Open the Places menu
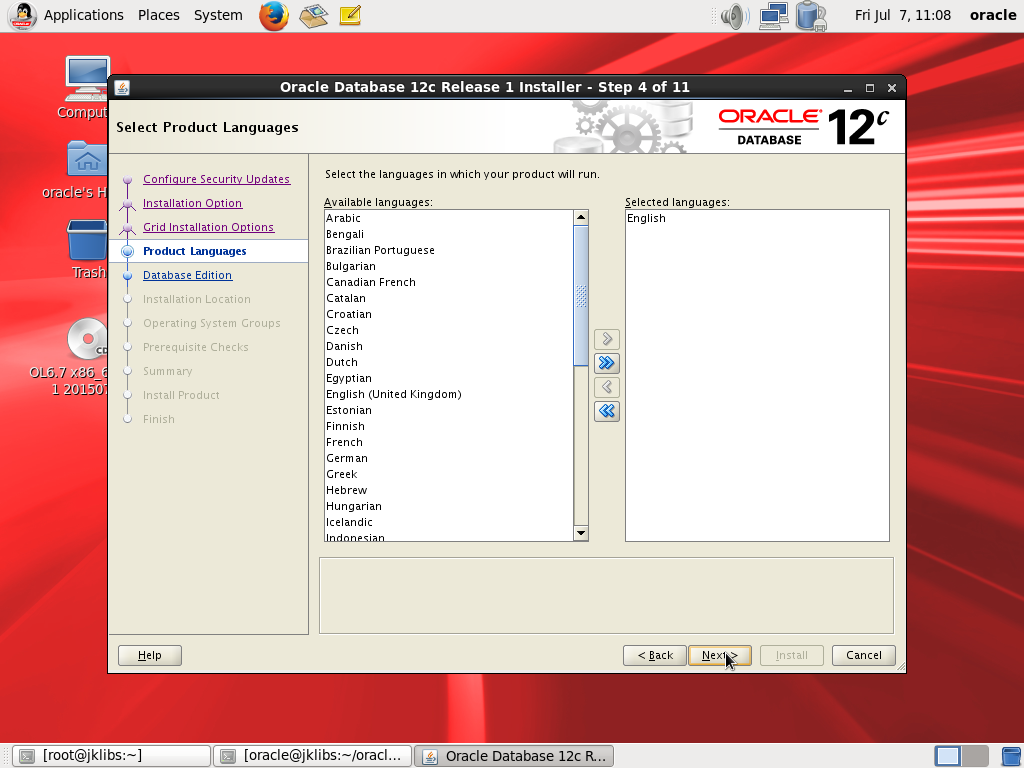 [159, 15]
